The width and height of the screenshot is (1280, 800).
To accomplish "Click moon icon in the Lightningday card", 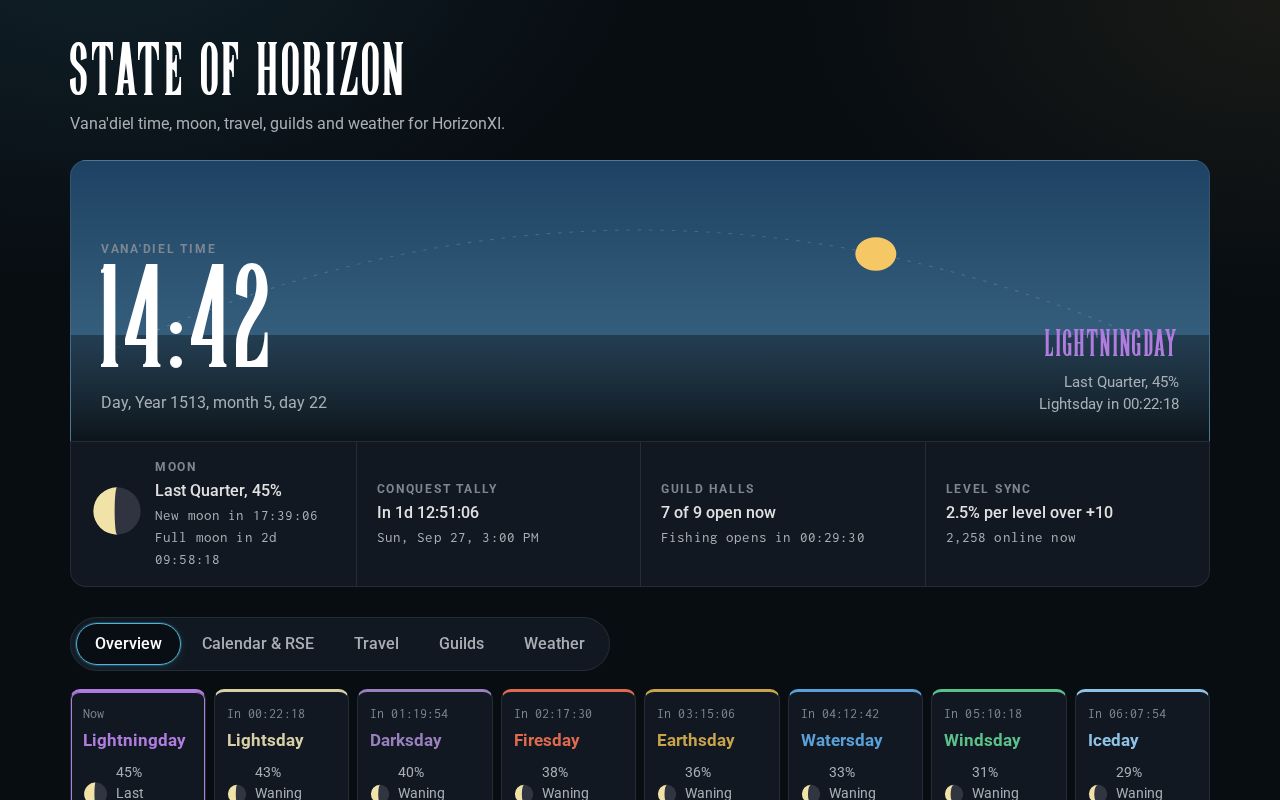I will (x=95, y=793).
